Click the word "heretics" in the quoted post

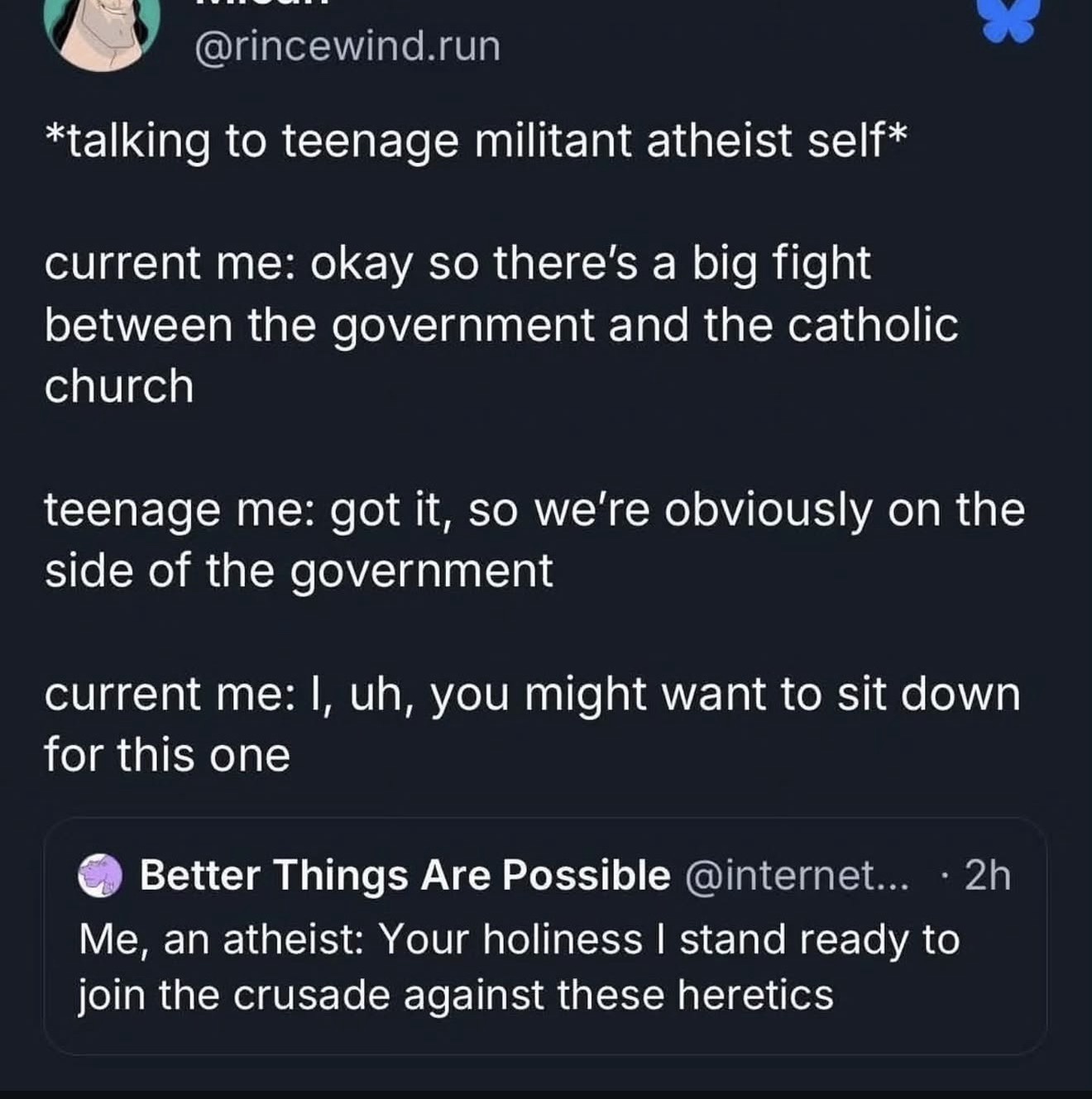click(x=755, y=994)
